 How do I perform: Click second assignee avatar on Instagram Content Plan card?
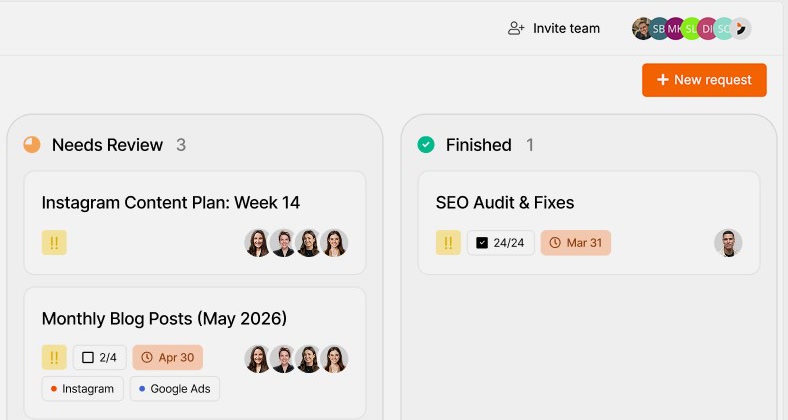283,243
